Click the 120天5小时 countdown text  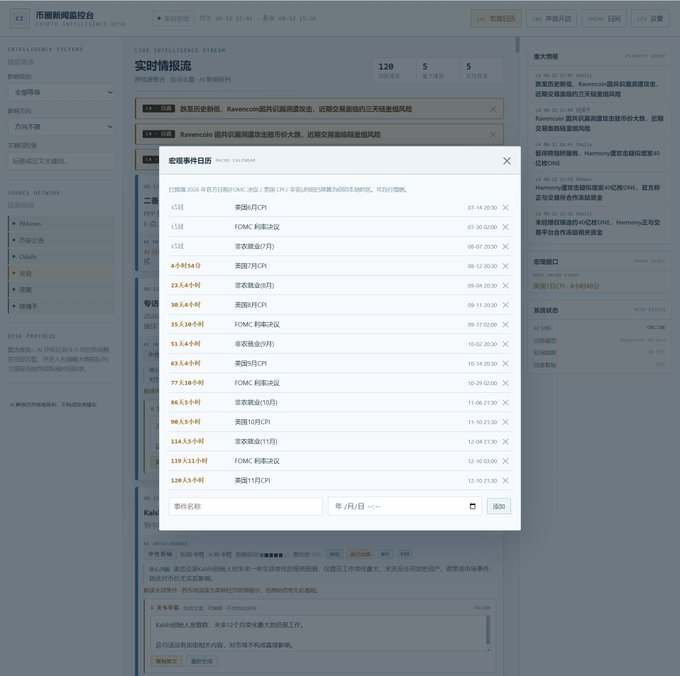(x=187, y=480)
